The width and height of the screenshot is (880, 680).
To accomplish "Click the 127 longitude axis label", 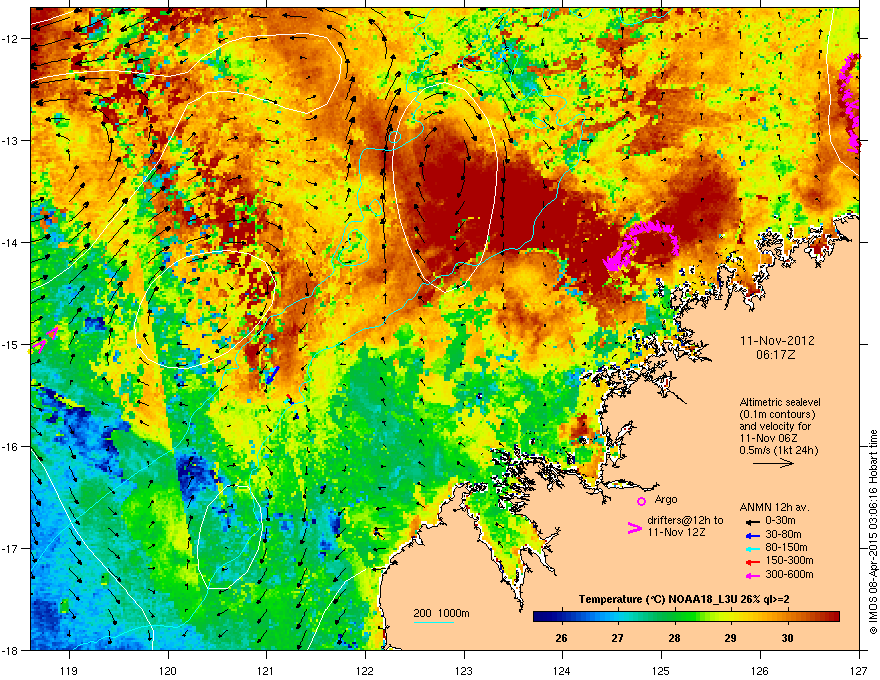I will point(859,670).
